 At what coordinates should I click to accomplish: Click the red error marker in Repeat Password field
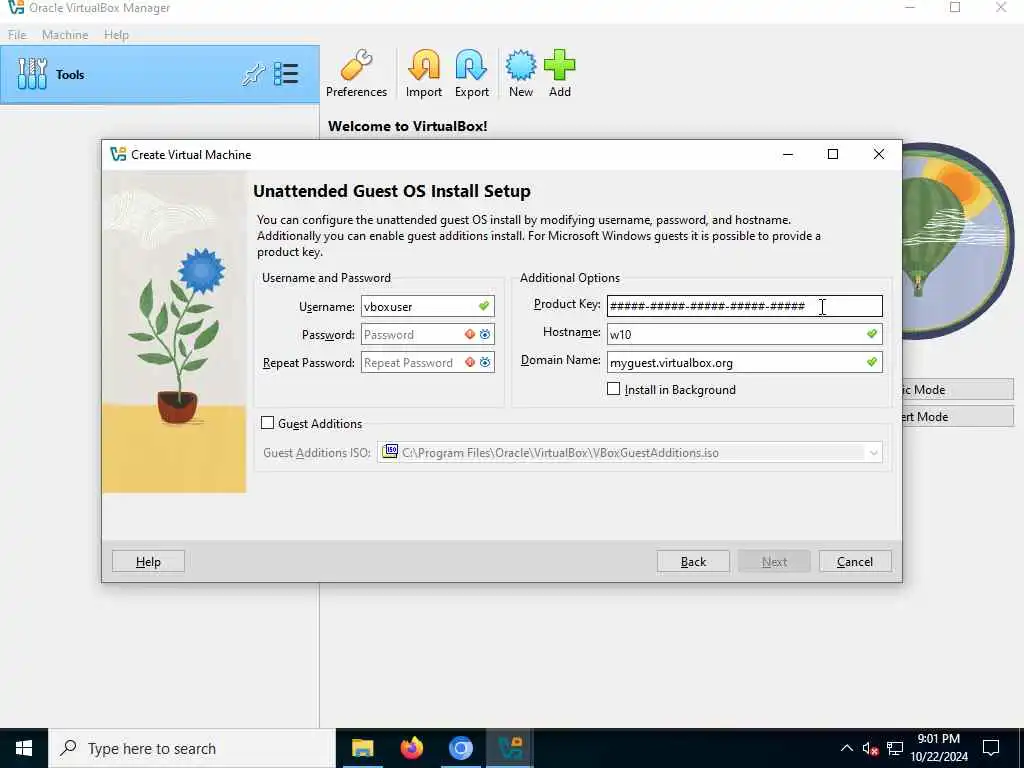[x=470, y=362]
